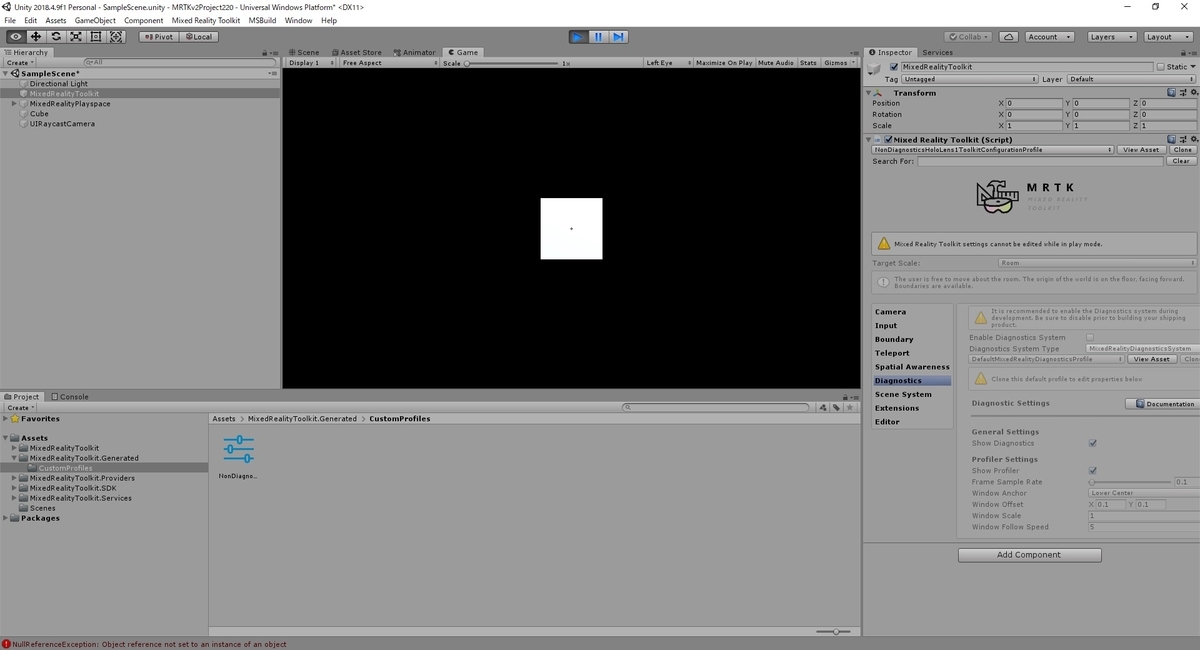This screenshot has width=1200, height=650.
Task: Select the Scale tool
Action: click(x=75, y=37)
